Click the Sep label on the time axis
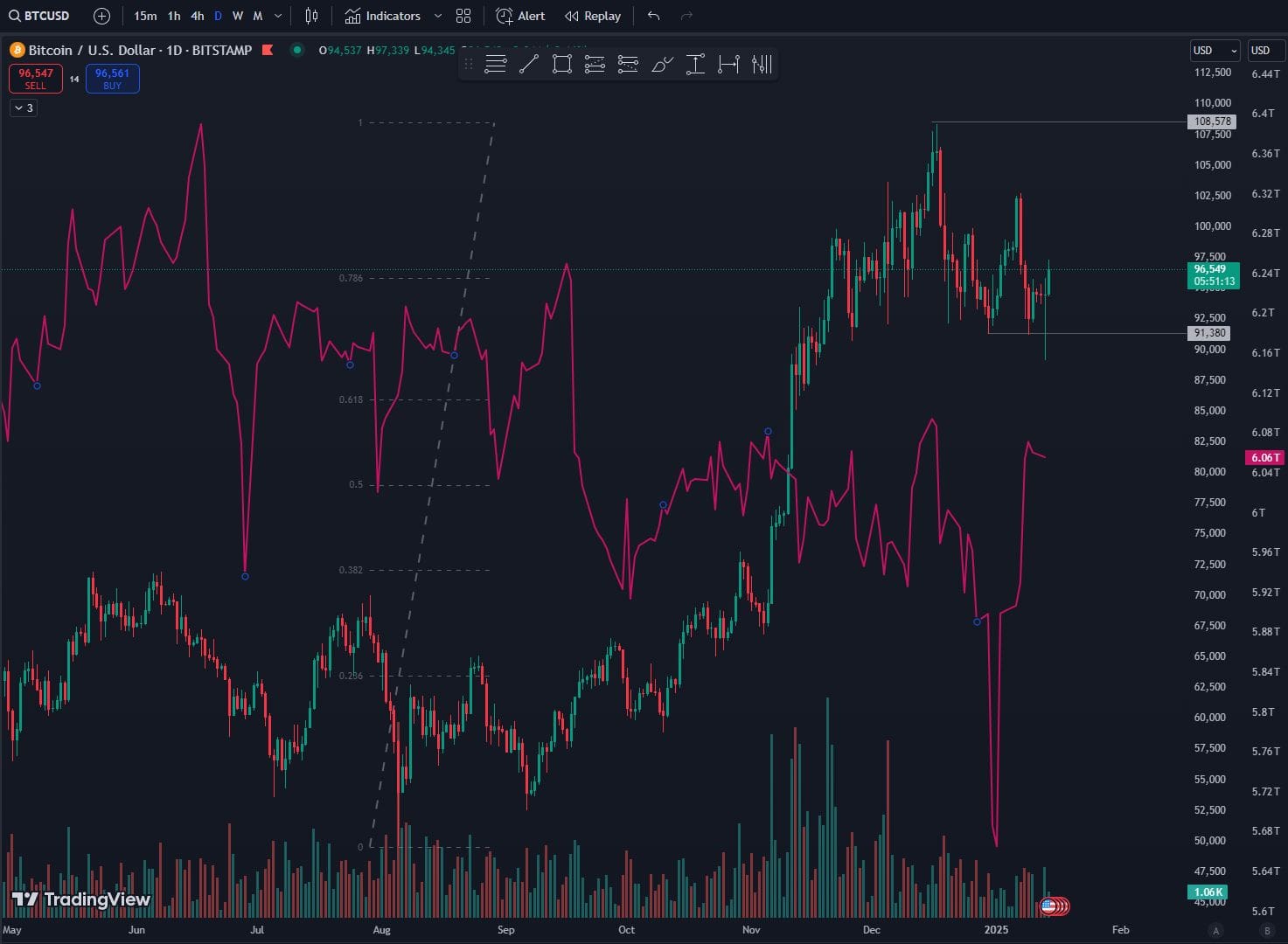 [x=505, y=930]
